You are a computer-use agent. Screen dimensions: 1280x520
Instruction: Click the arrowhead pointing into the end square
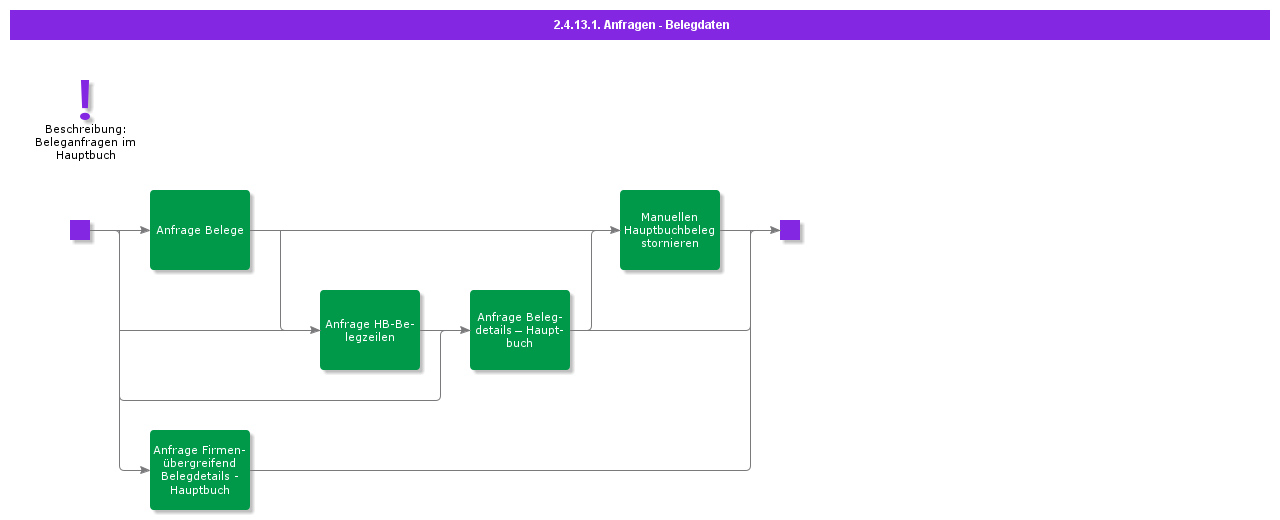tap(774, 230)
